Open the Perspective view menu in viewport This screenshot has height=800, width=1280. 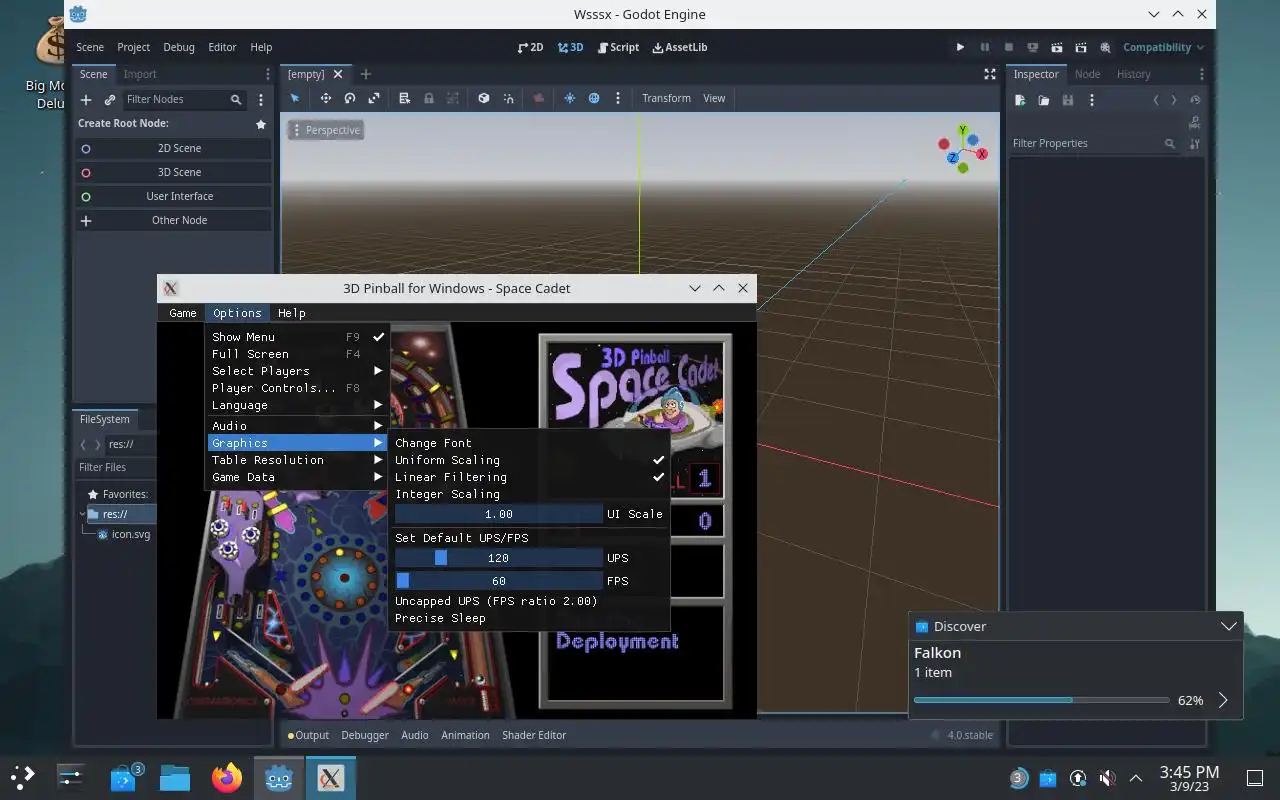[x=325, y=130]
